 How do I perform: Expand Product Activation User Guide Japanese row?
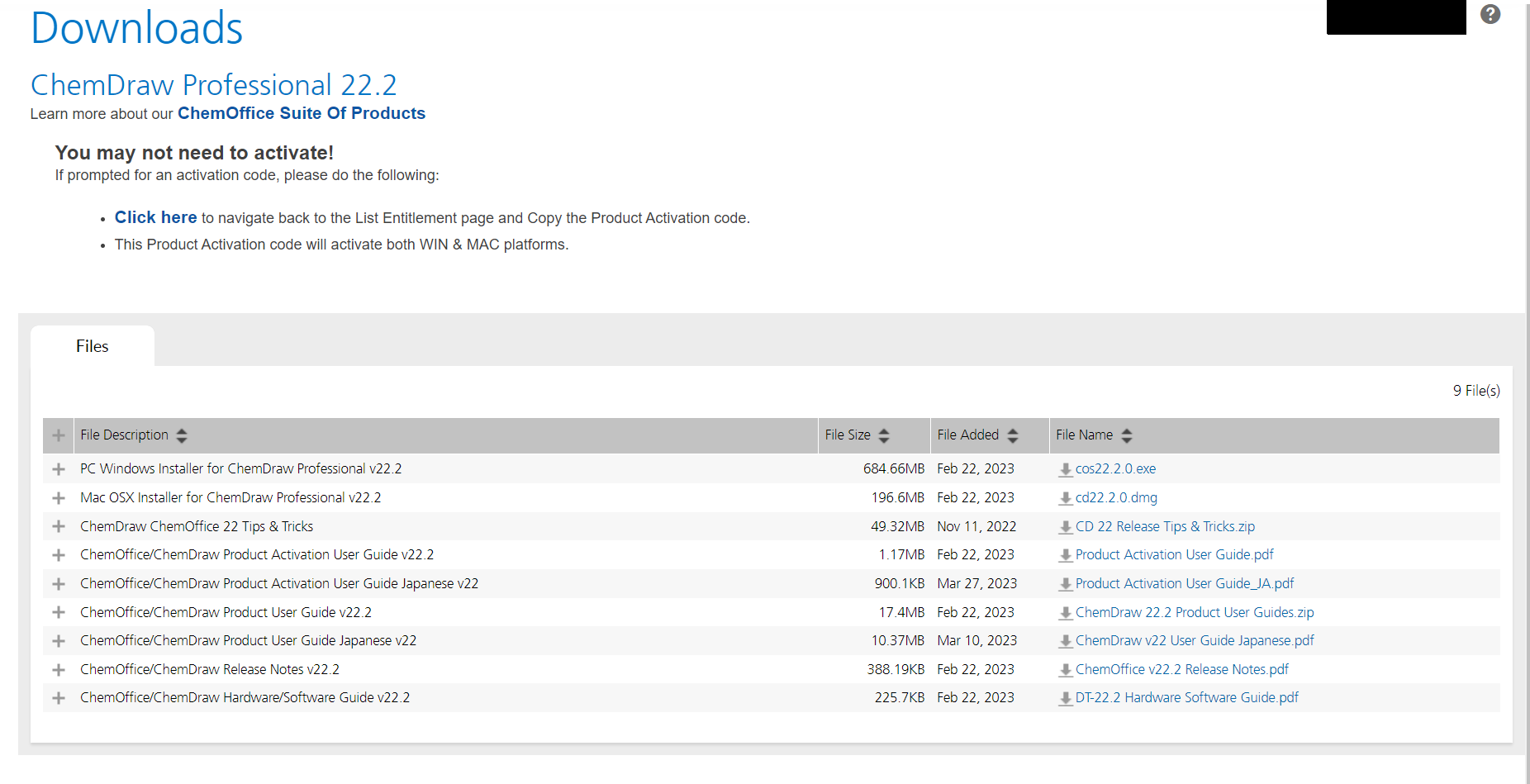tap(59, 584)
